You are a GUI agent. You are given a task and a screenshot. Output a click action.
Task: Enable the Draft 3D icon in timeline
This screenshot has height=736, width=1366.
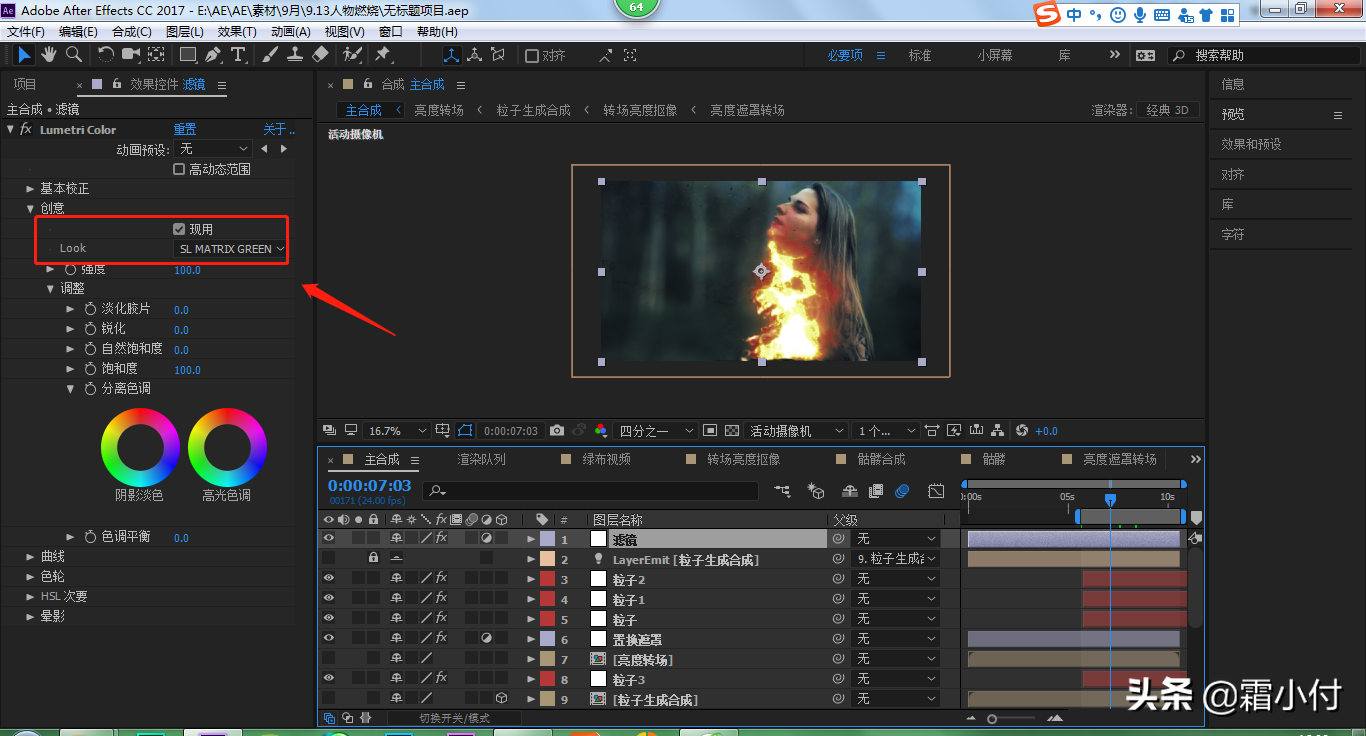tap(816, 491)
